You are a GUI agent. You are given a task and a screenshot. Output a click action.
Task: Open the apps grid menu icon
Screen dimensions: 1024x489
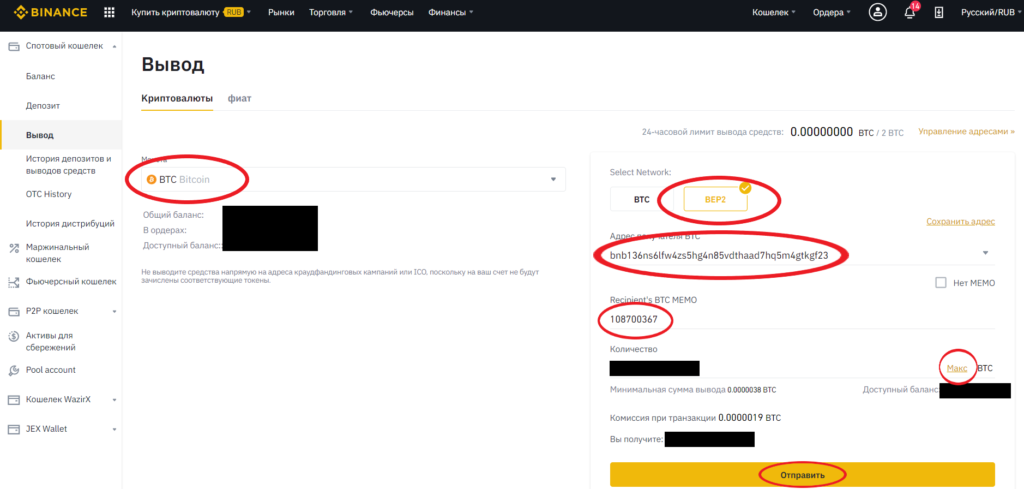[109, 12]
